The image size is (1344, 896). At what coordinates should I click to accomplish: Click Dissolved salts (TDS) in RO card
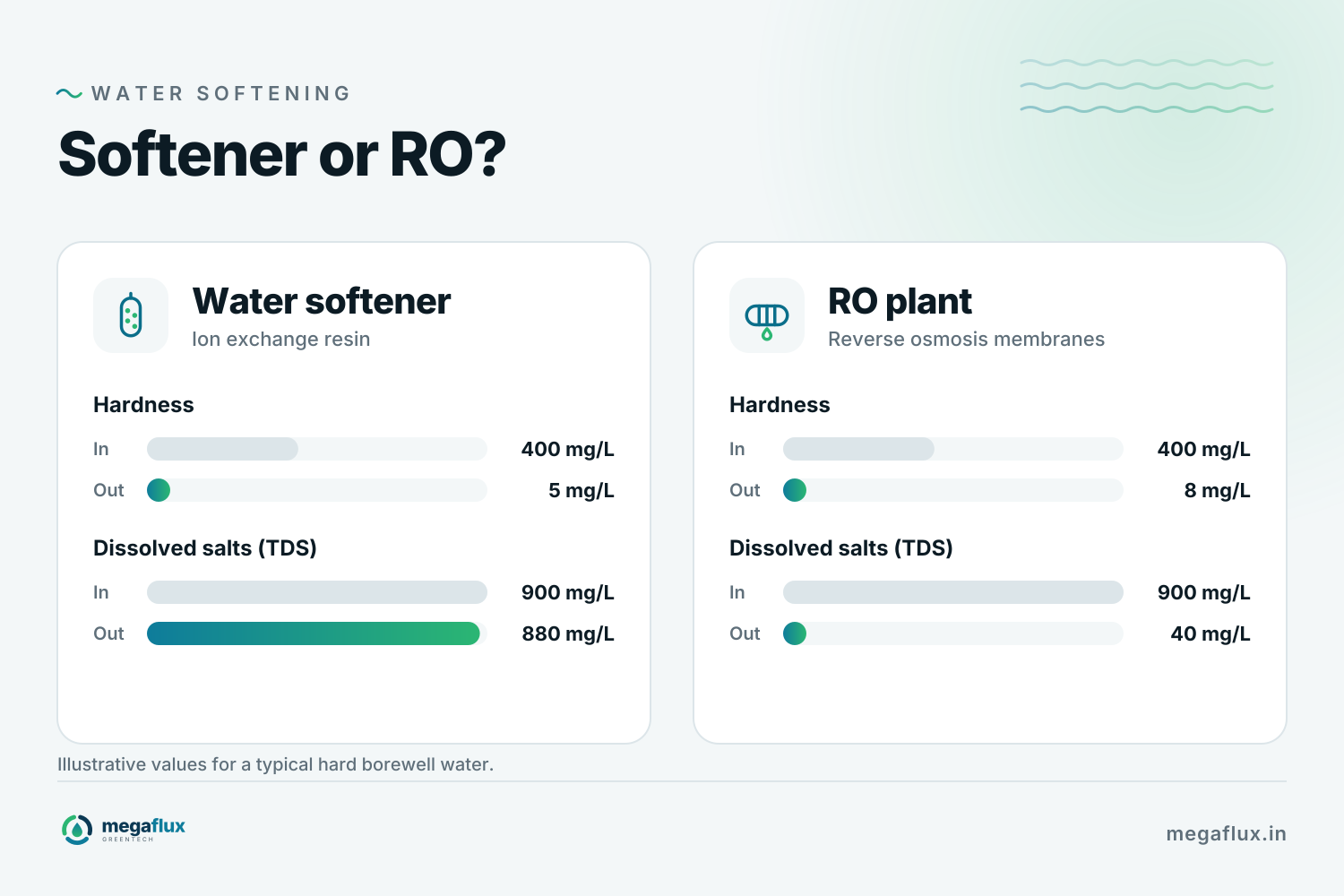(841, 547)
